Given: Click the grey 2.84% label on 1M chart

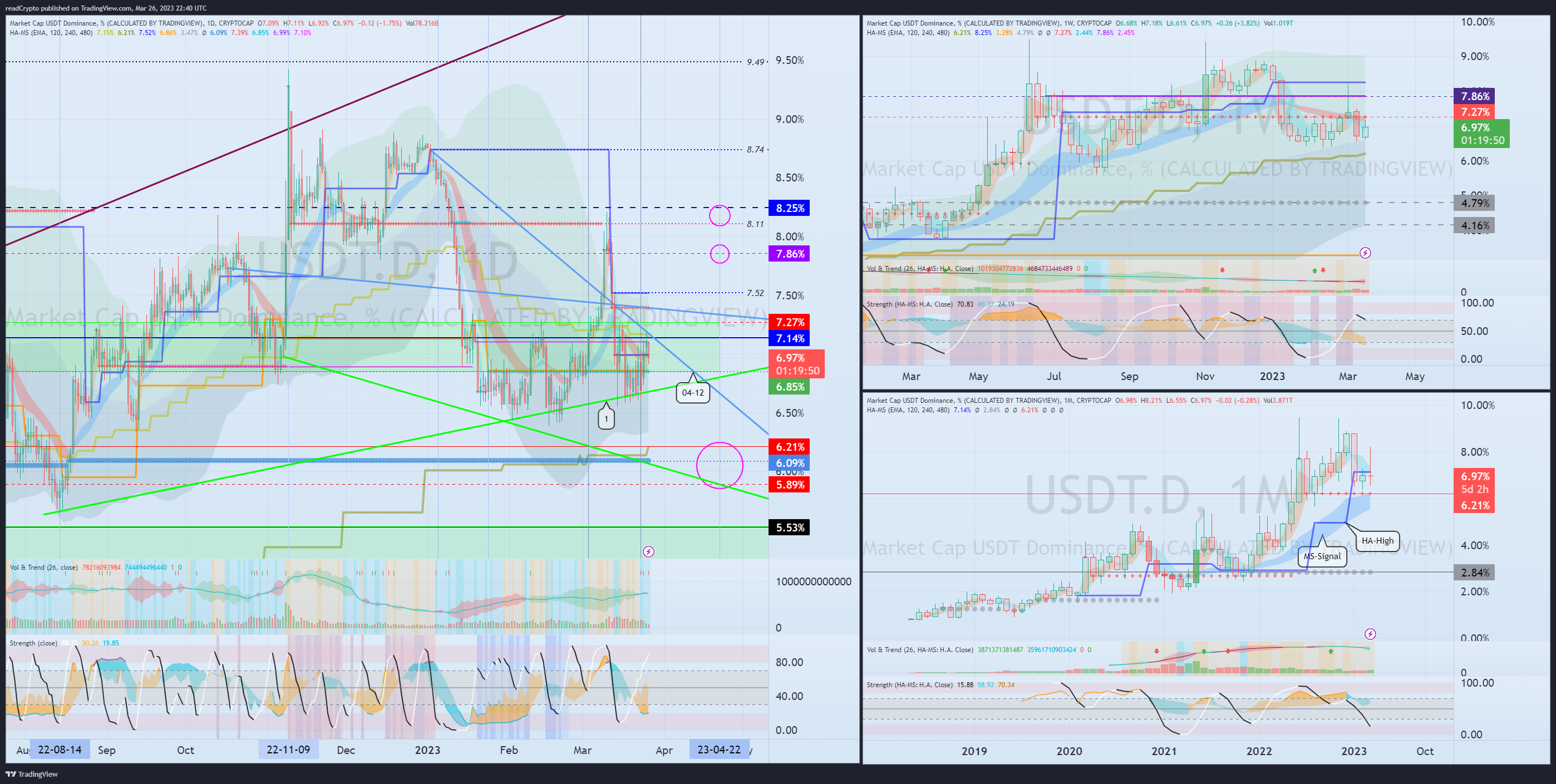Looking at the screenshot, I should (x=1474, y=572).
